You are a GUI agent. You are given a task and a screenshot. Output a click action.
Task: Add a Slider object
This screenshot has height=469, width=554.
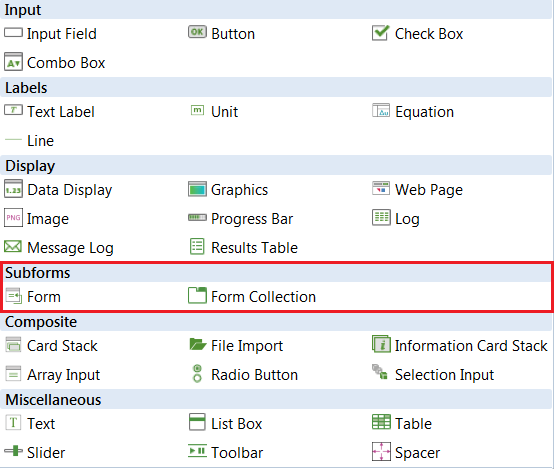pyautogui.click(x=35, y=452)
